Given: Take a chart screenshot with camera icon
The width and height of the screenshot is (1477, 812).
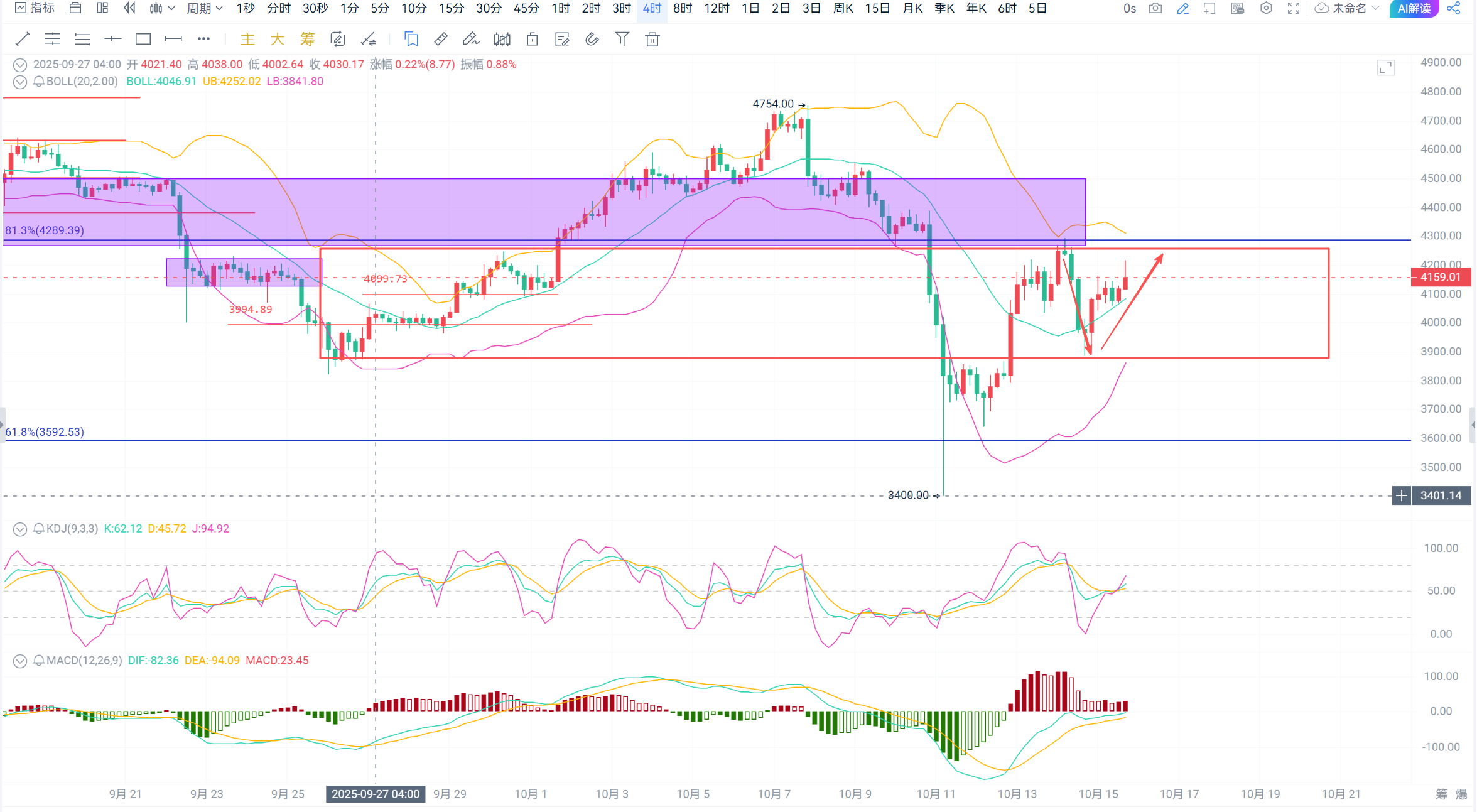Looking at the screenshot, I should pos(1155,8).
